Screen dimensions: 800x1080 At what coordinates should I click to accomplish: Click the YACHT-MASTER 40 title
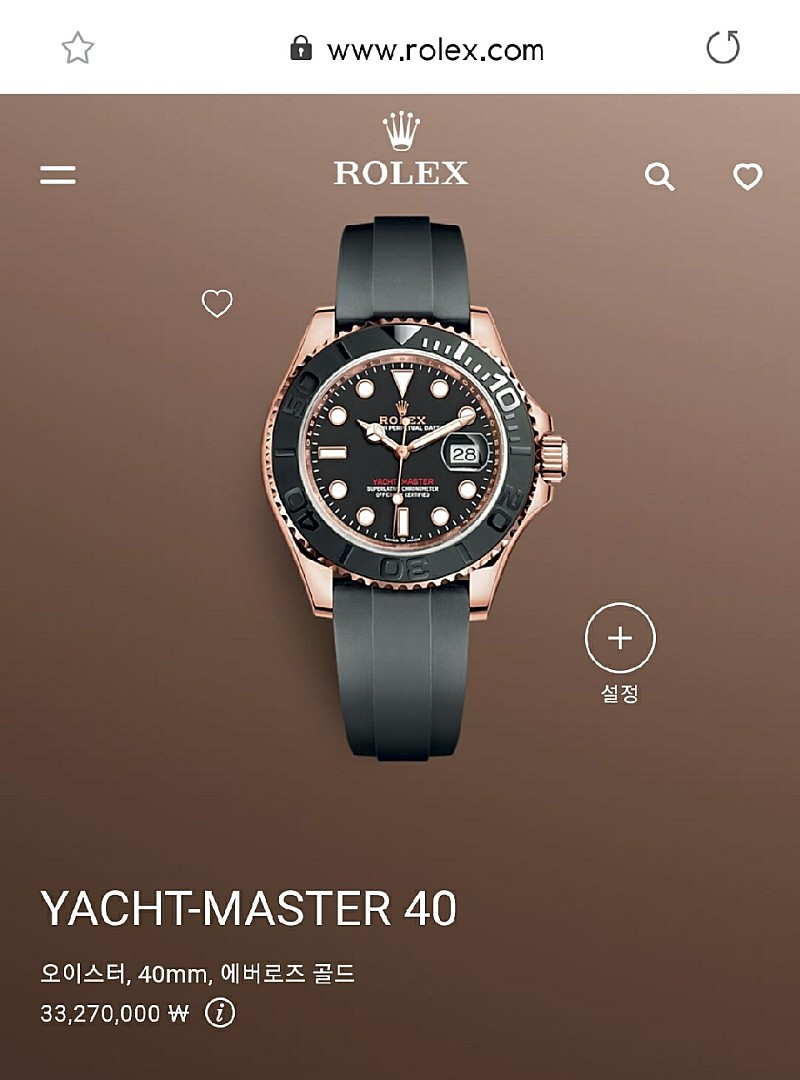click(x=249, y=908)
